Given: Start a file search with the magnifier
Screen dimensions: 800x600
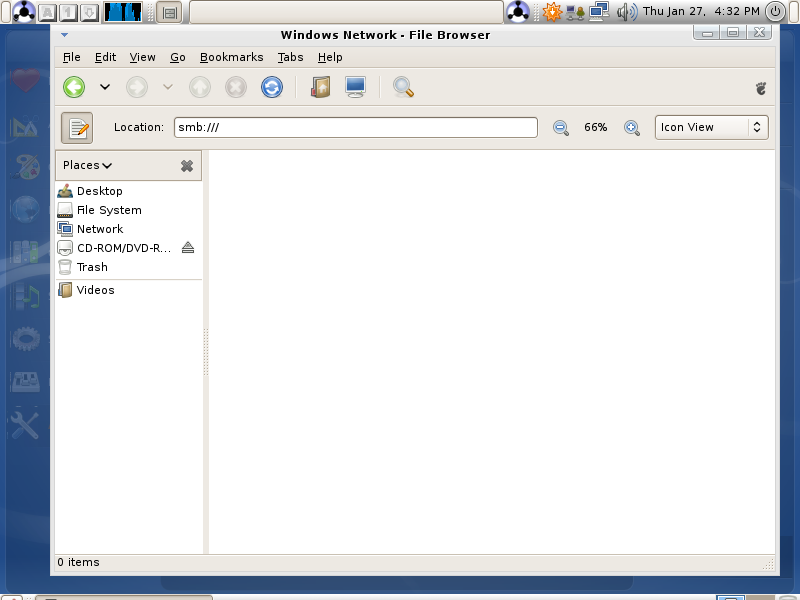Looking at the screenshot, I should 403,87.
